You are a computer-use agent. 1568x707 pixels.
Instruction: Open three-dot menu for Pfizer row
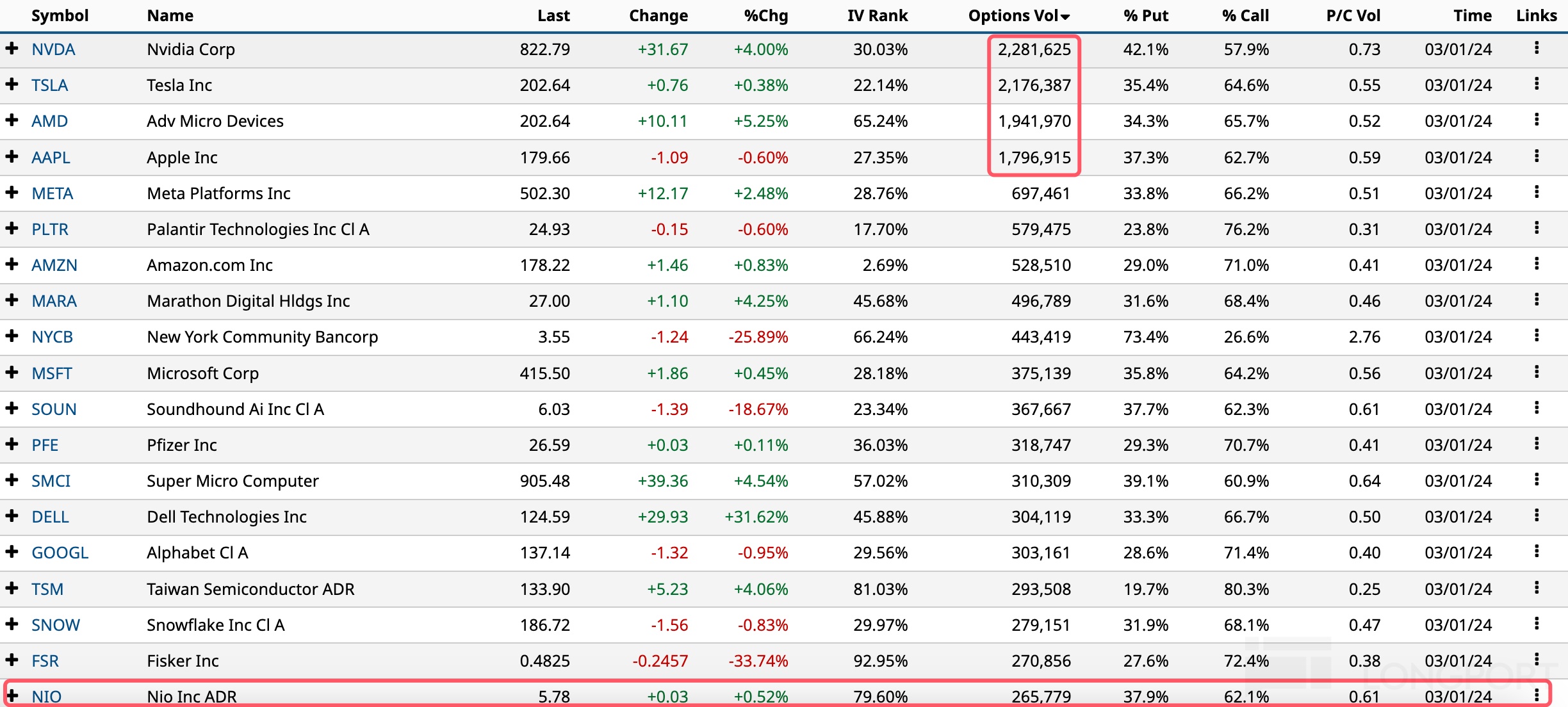point(1536,444)
